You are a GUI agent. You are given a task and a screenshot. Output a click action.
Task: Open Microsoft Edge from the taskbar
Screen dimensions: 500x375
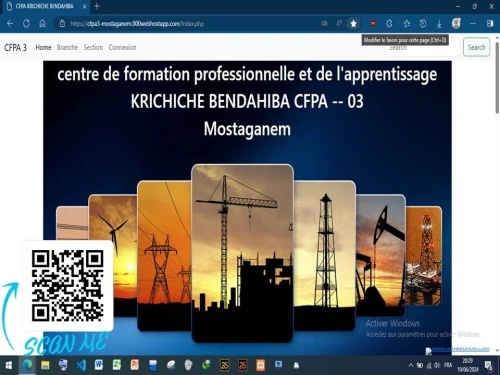tap(27, 365)
